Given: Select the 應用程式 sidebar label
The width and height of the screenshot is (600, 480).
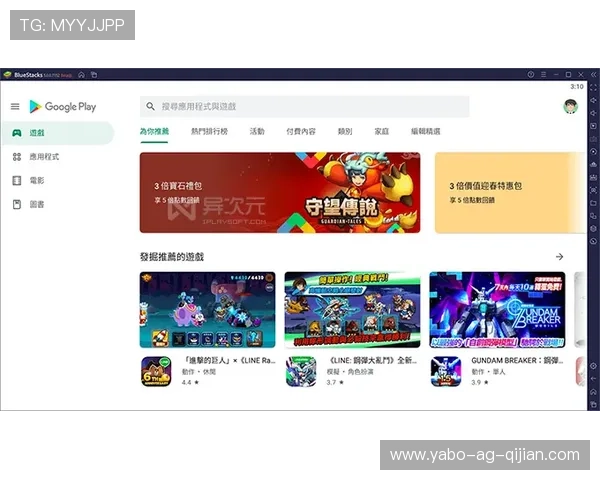Looking at the screenshot, I should click(44, 157).
